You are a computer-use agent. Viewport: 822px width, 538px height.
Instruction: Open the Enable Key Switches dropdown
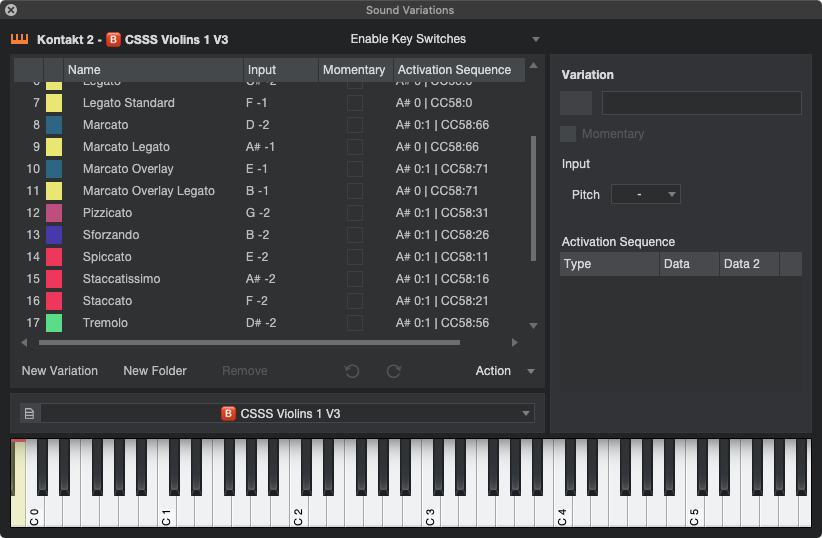pos(445,39)
